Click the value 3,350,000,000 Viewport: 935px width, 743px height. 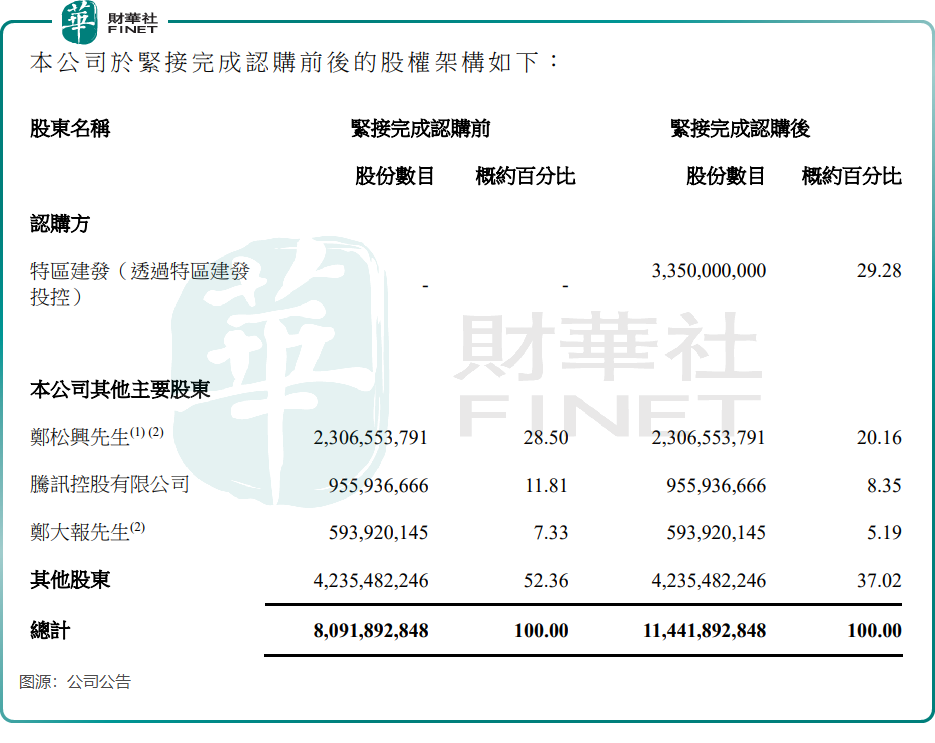tap(708, 271)
